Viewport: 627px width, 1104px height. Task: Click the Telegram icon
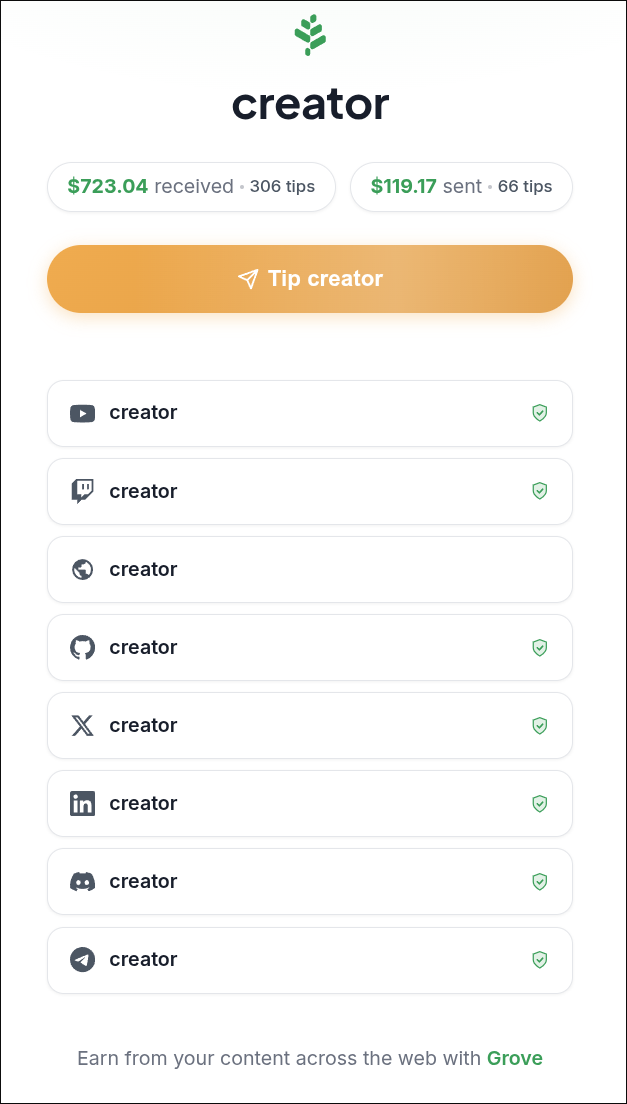pyautogui.click(x=82, y=959)
